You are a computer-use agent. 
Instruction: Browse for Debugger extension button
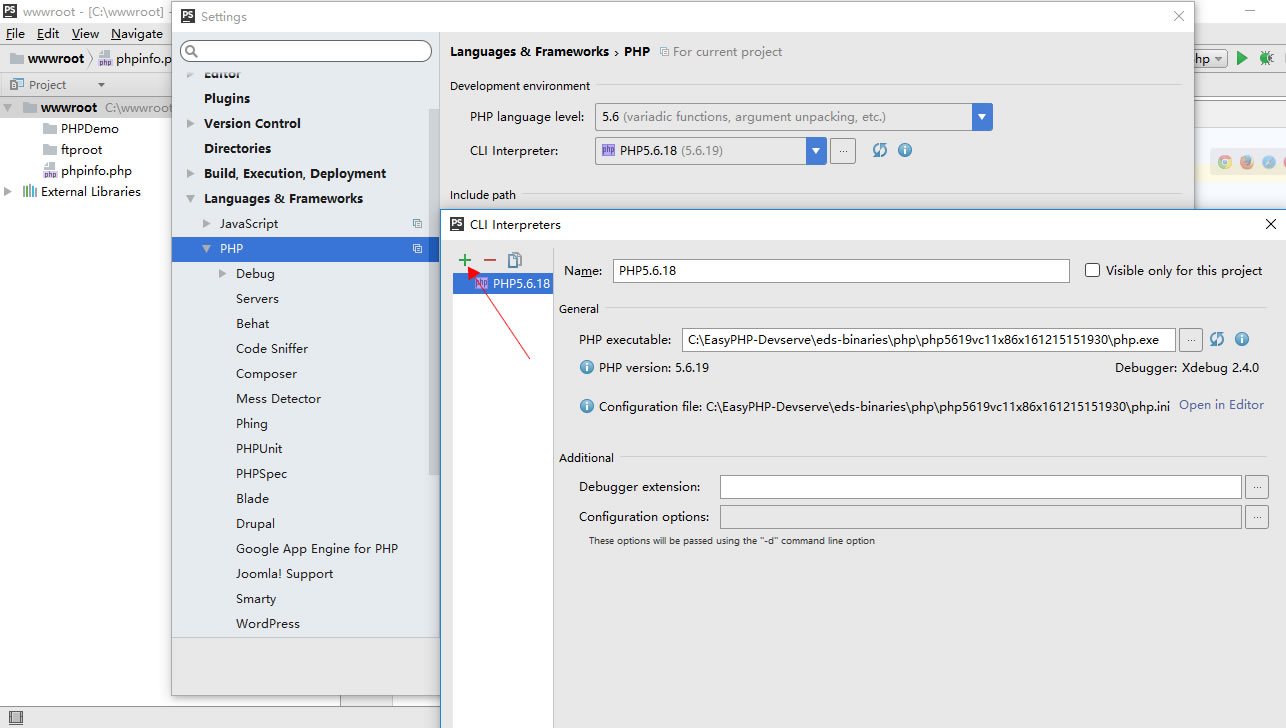pos(1257,487)
